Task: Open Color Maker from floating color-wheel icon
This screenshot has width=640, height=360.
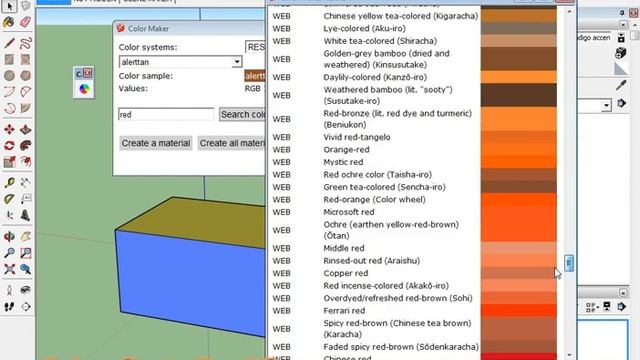Action: tap(84, 89)
